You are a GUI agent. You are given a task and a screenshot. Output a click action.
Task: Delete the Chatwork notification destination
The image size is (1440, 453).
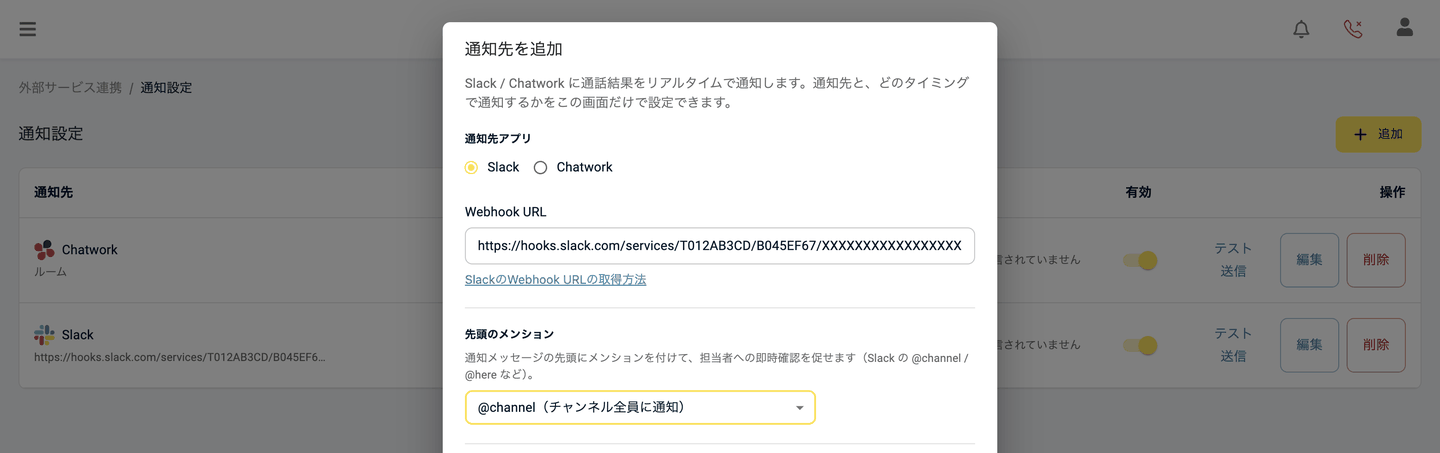tap(1376, 260)
